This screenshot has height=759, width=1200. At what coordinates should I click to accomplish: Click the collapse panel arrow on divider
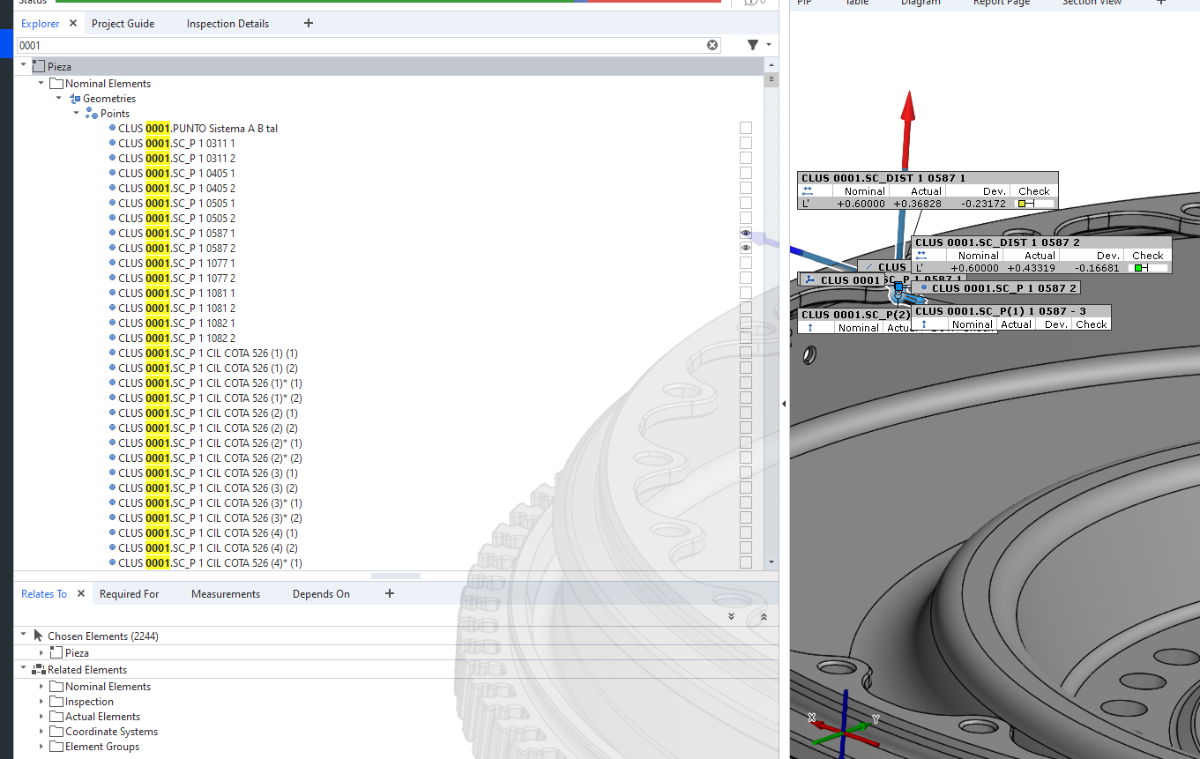(784, 403)
